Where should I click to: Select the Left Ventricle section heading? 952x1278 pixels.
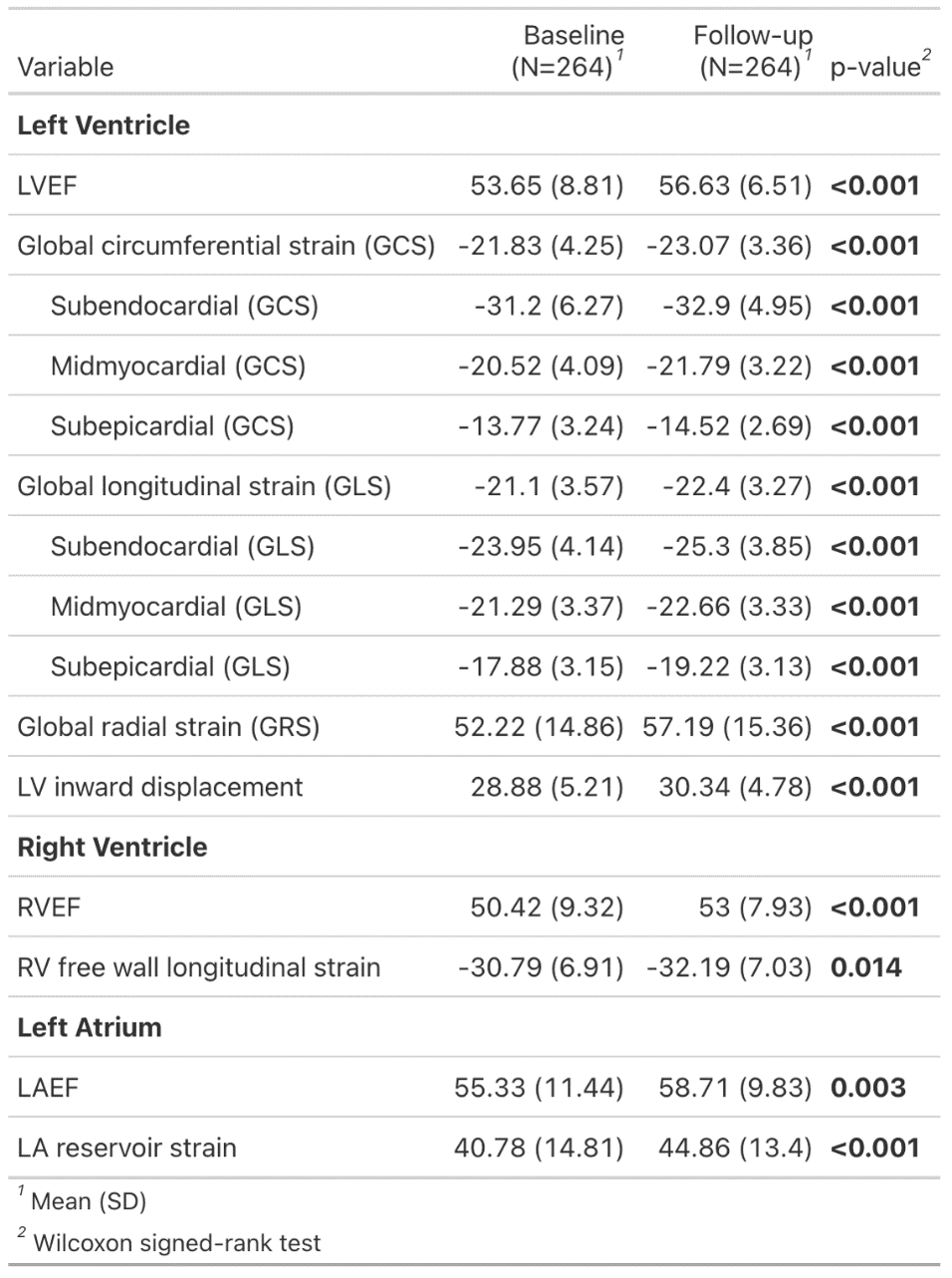pyautogui.click(x=104, y=126)
